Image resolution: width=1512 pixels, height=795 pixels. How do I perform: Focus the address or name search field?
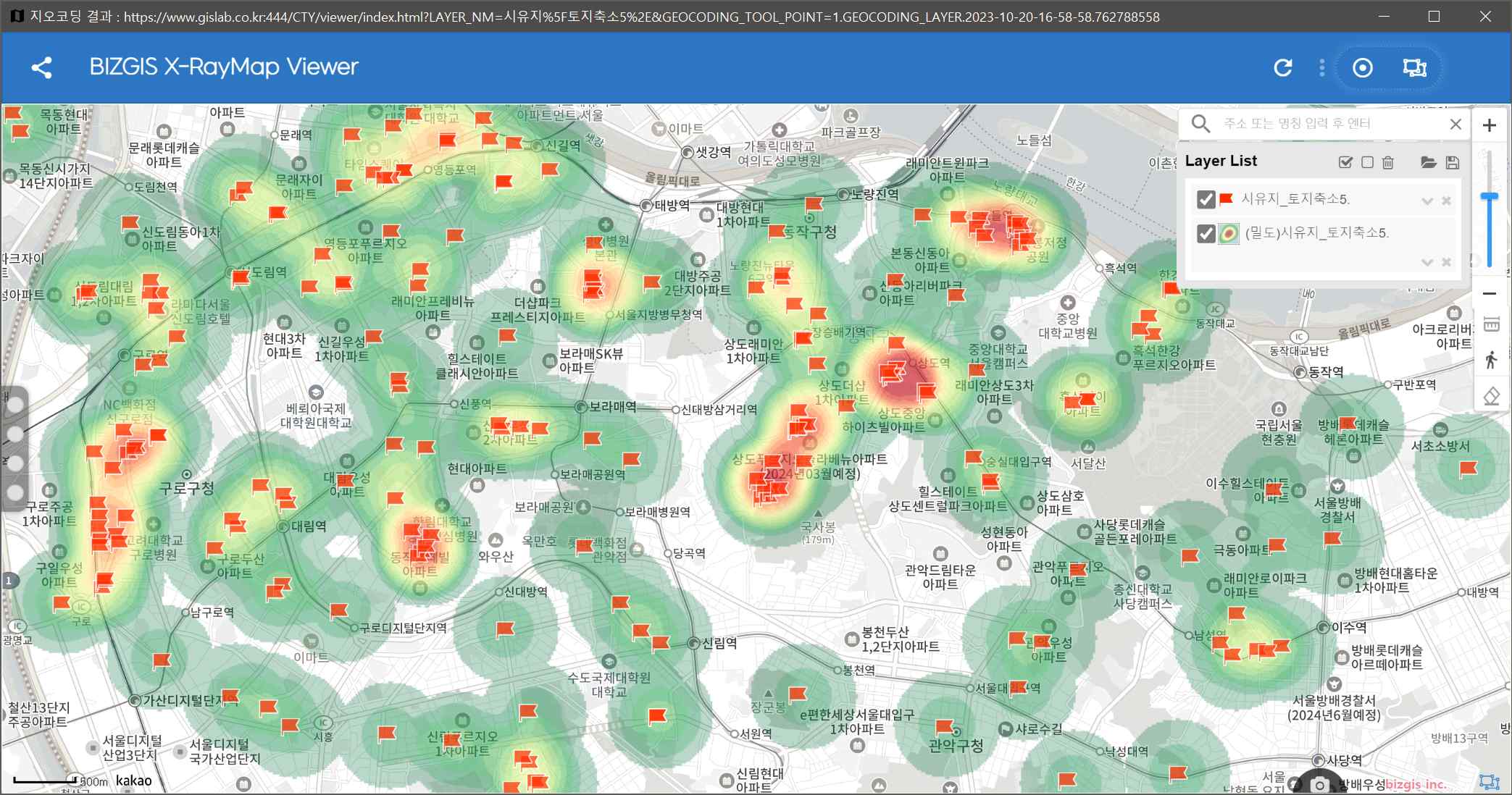point(1329,124)
